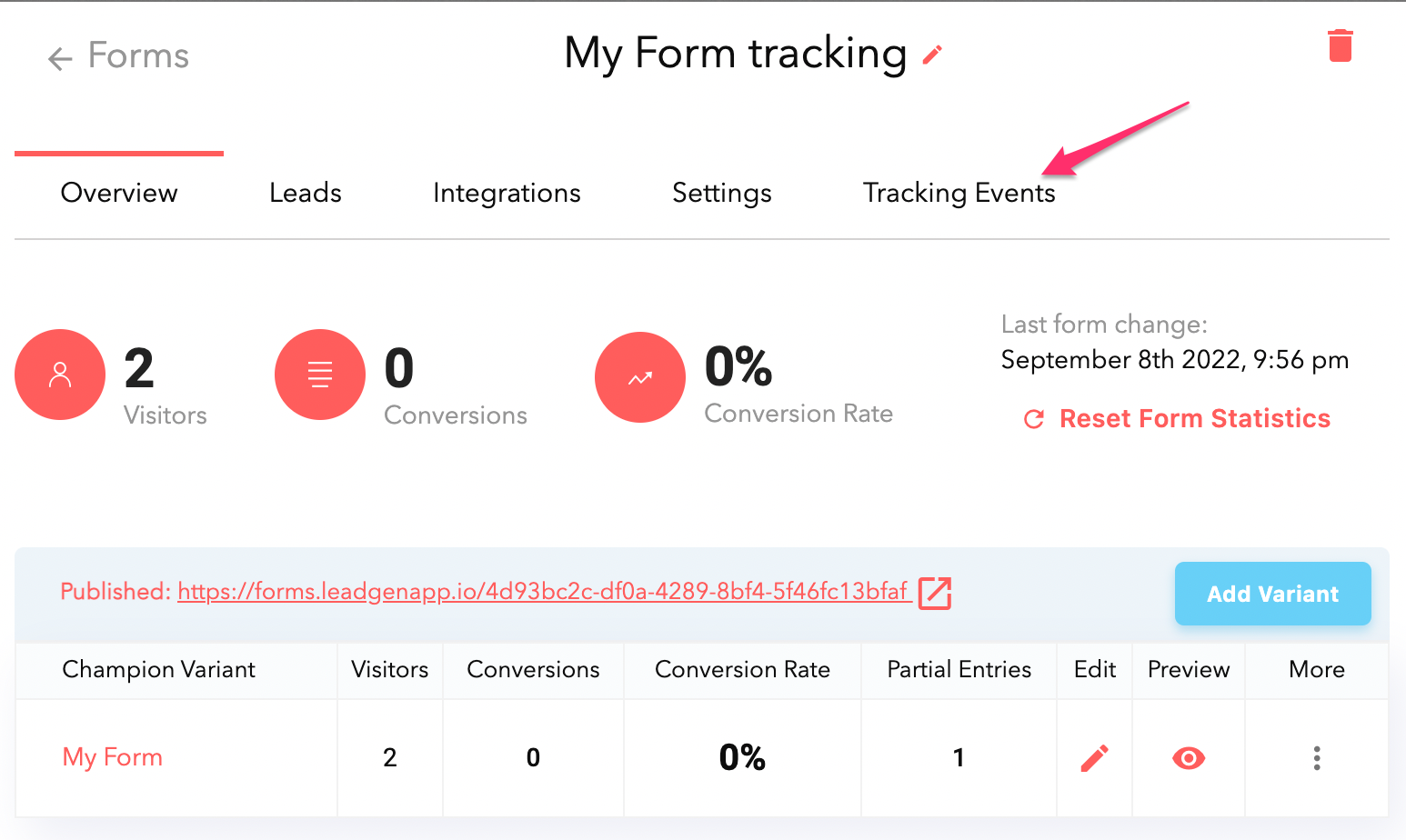Delete the form with the trash icon
This screenshot has height=840, width=1406.
tap(1341, 45)
